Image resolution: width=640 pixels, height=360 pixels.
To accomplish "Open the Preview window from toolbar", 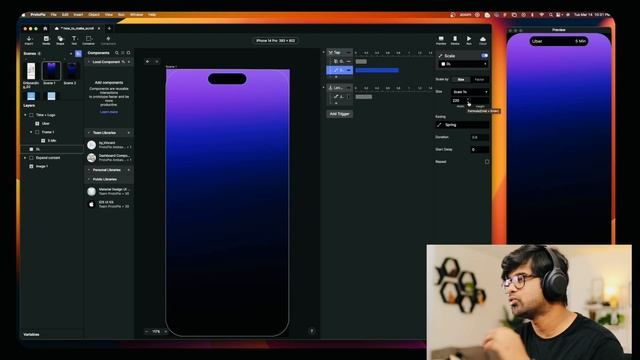I will [x=441, y=40].
